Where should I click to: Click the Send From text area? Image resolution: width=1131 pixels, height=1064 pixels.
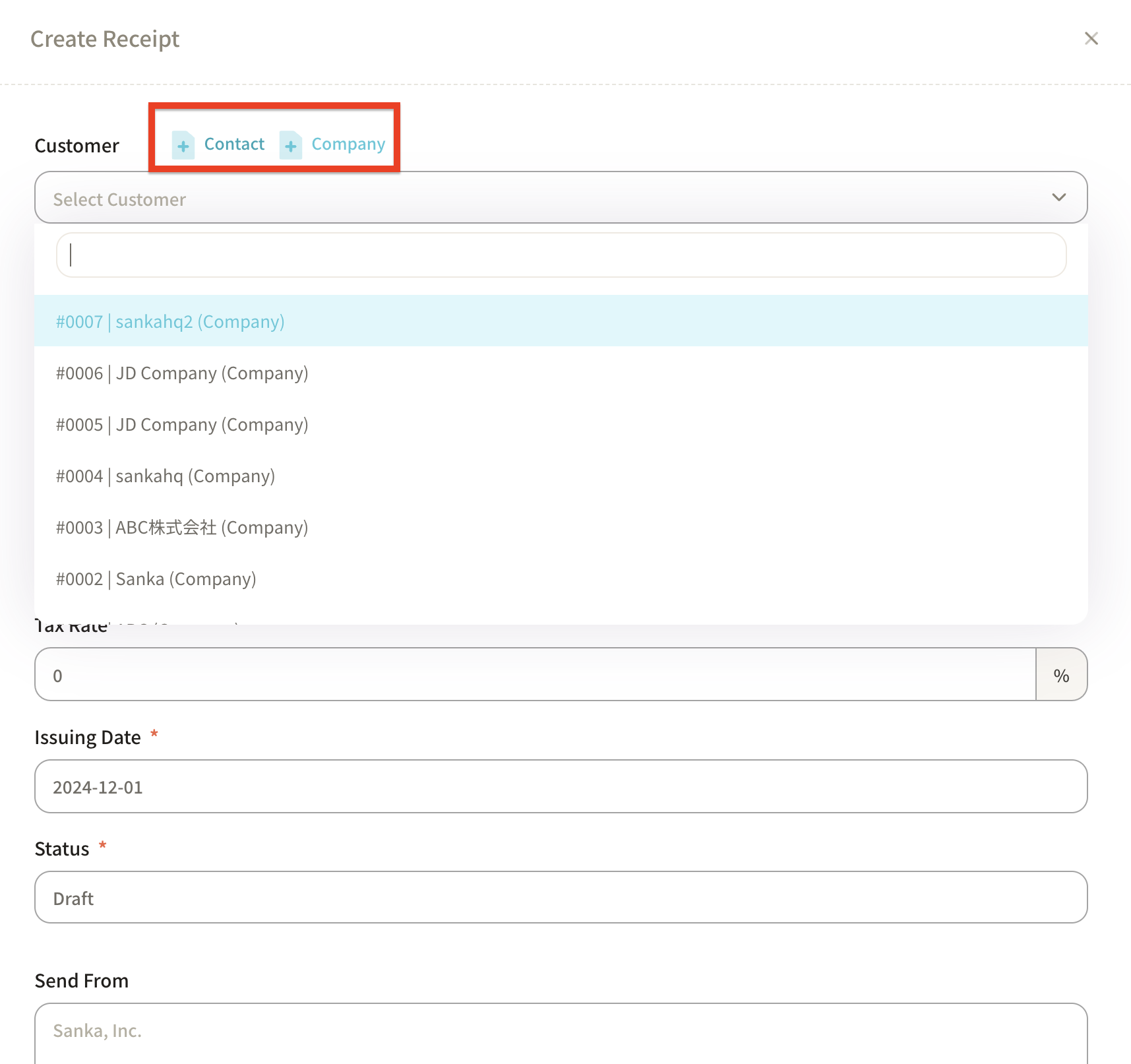(561, 1032)
